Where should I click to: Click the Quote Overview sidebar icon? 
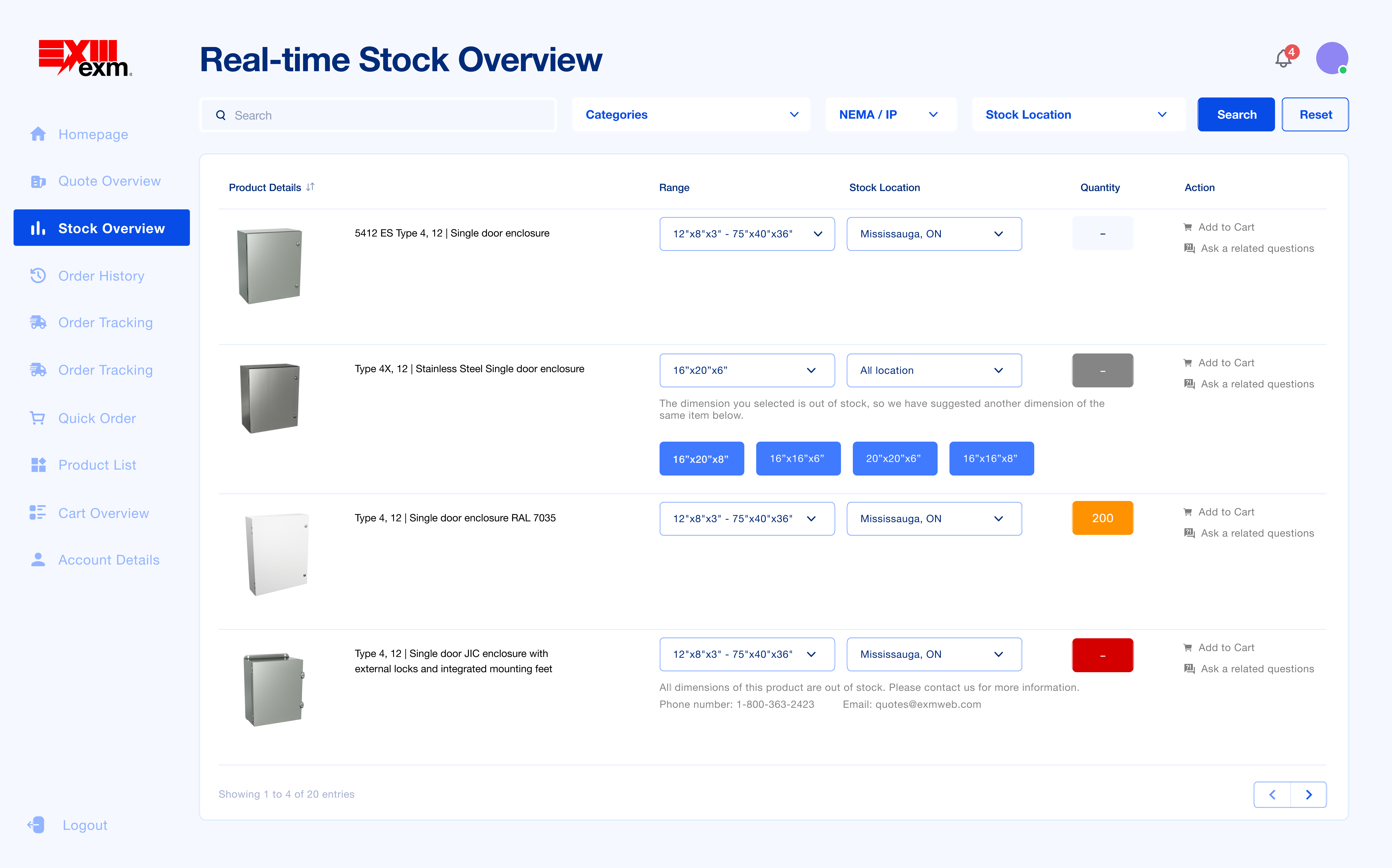(x=38, y=181)
